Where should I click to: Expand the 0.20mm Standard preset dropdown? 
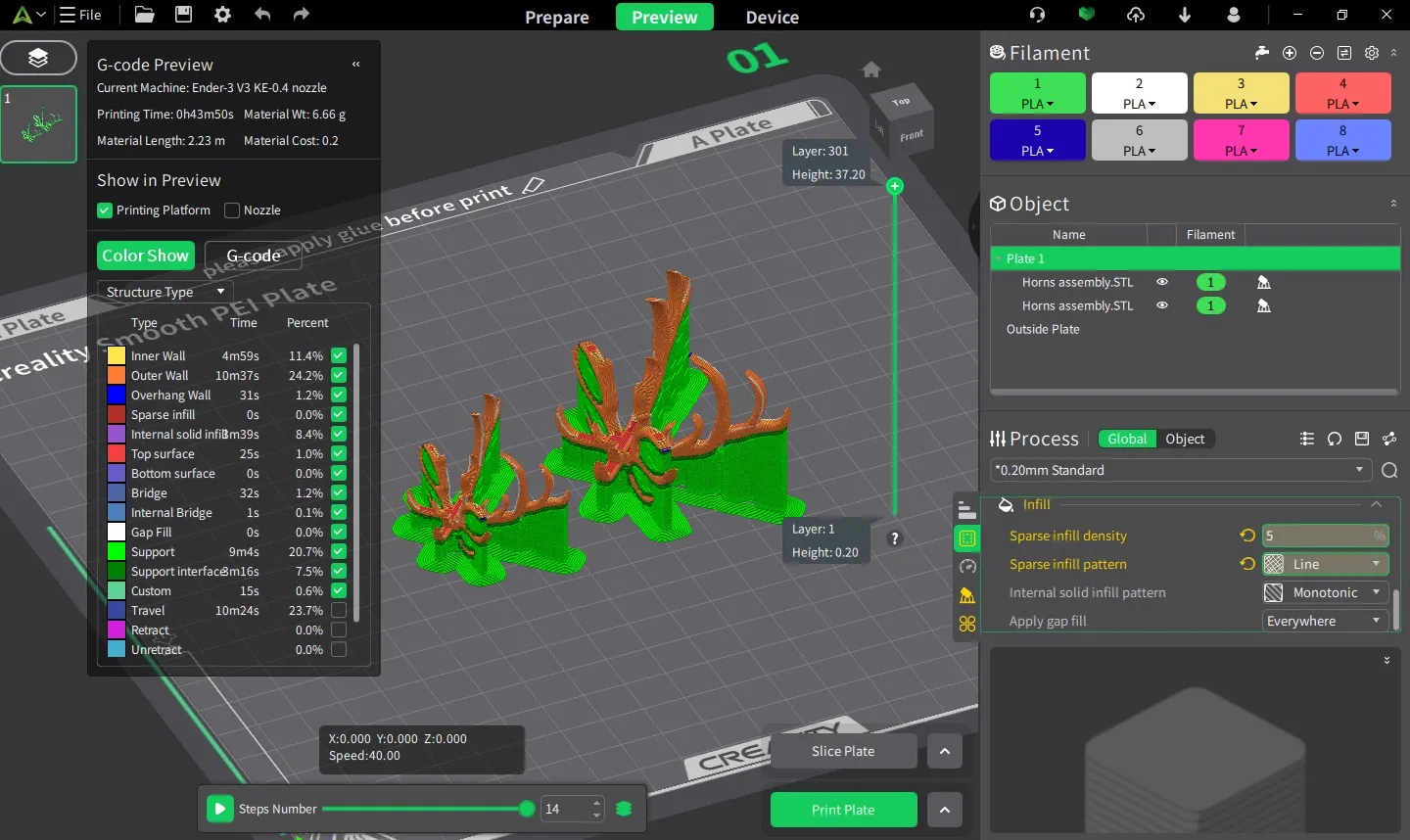(x=1179, y=471)
